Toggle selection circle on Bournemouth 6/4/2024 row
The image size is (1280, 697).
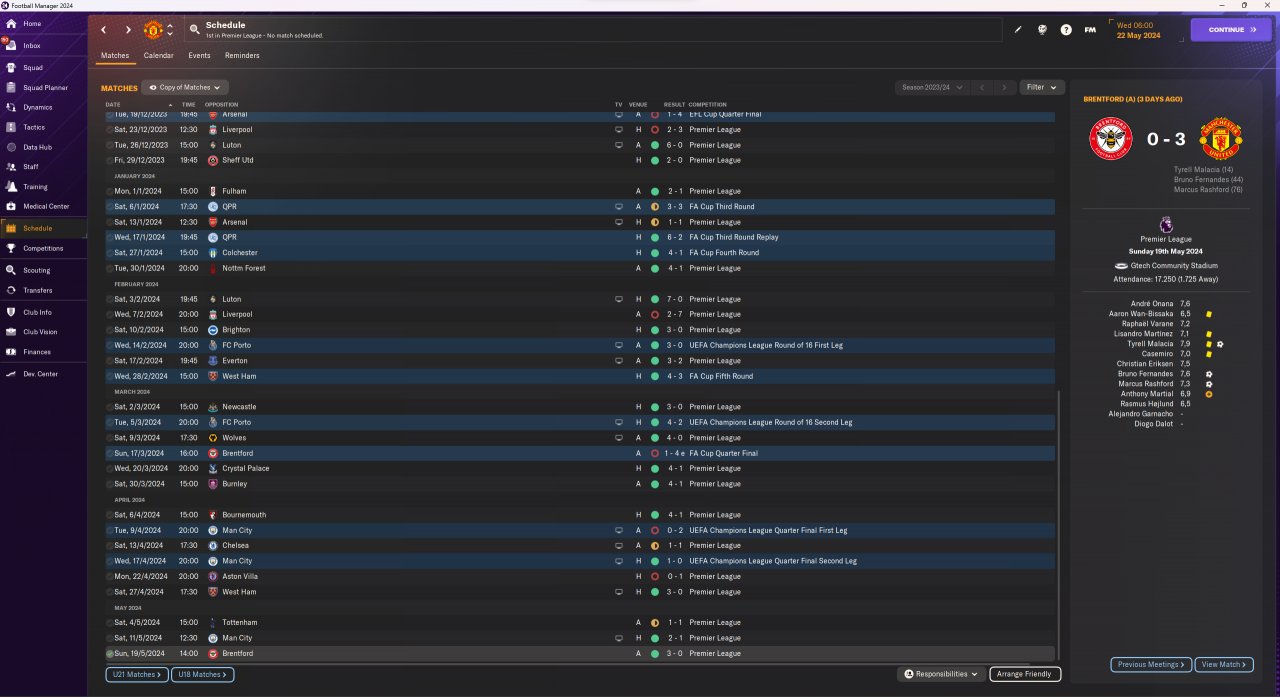coord(110,515)
